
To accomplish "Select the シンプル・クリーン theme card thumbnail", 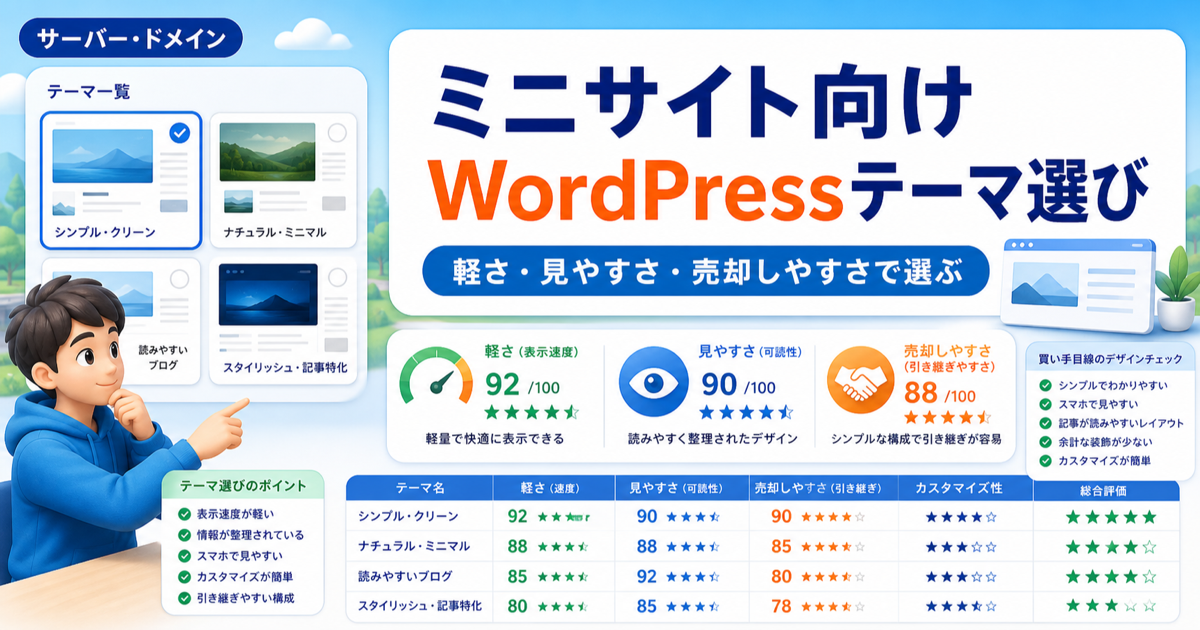I will 103,155.
